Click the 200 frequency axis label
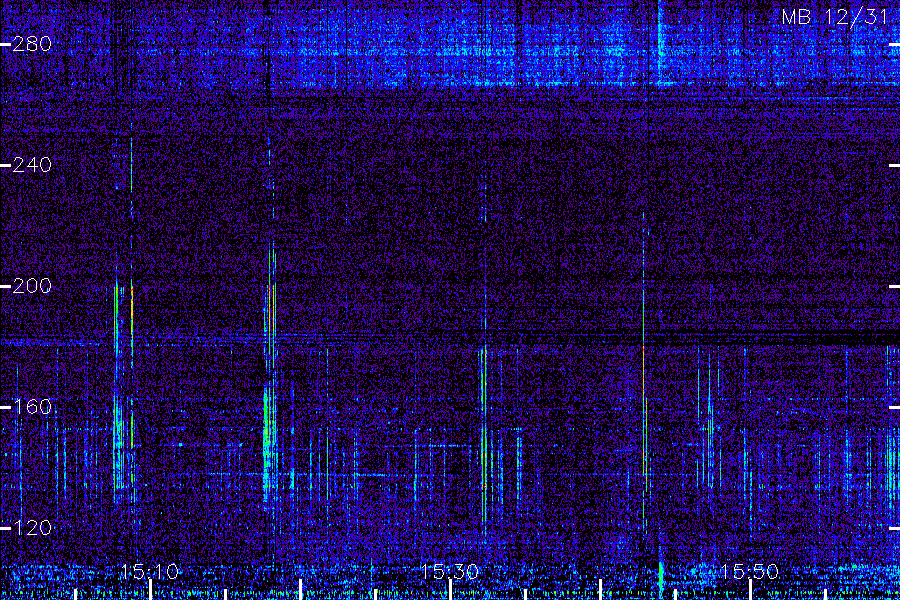The height and width of the screenshot is (600, 900). click(32, 286)
